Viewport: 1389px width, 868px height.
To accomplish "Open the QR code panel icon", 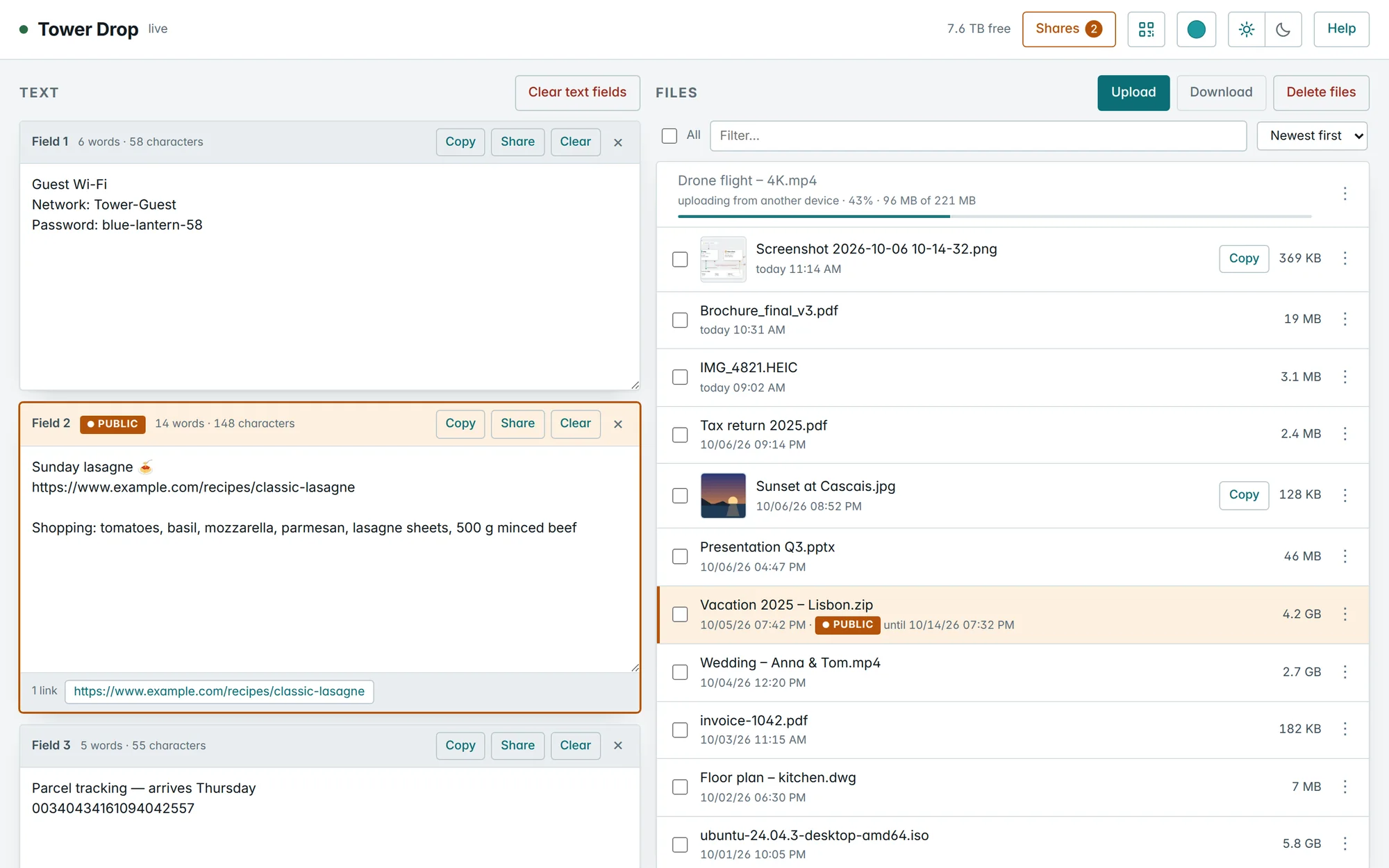I will coord(1146,29).
